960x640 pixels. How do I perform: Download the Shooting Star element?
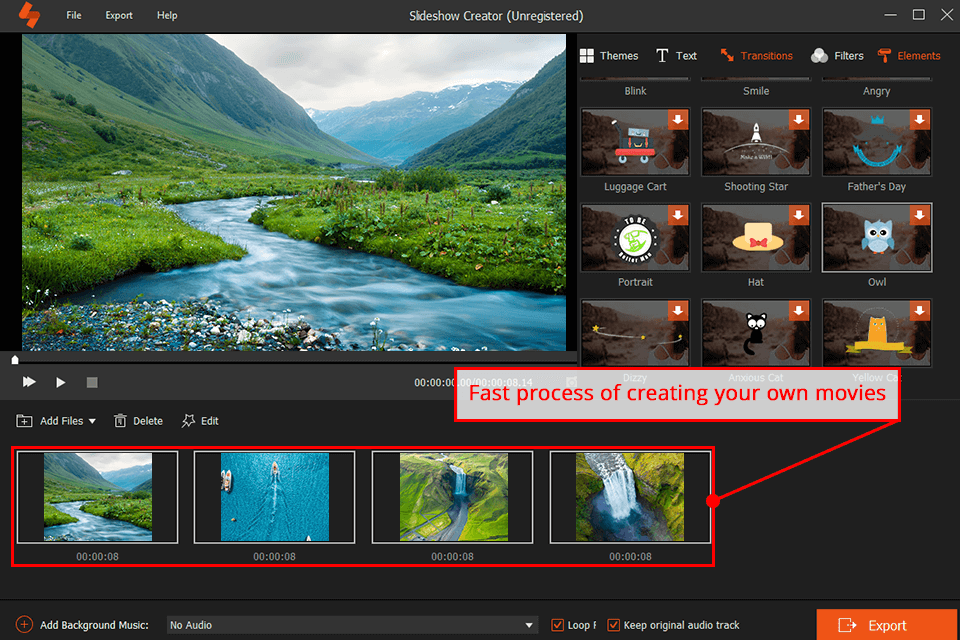click(x=798, y=119)
